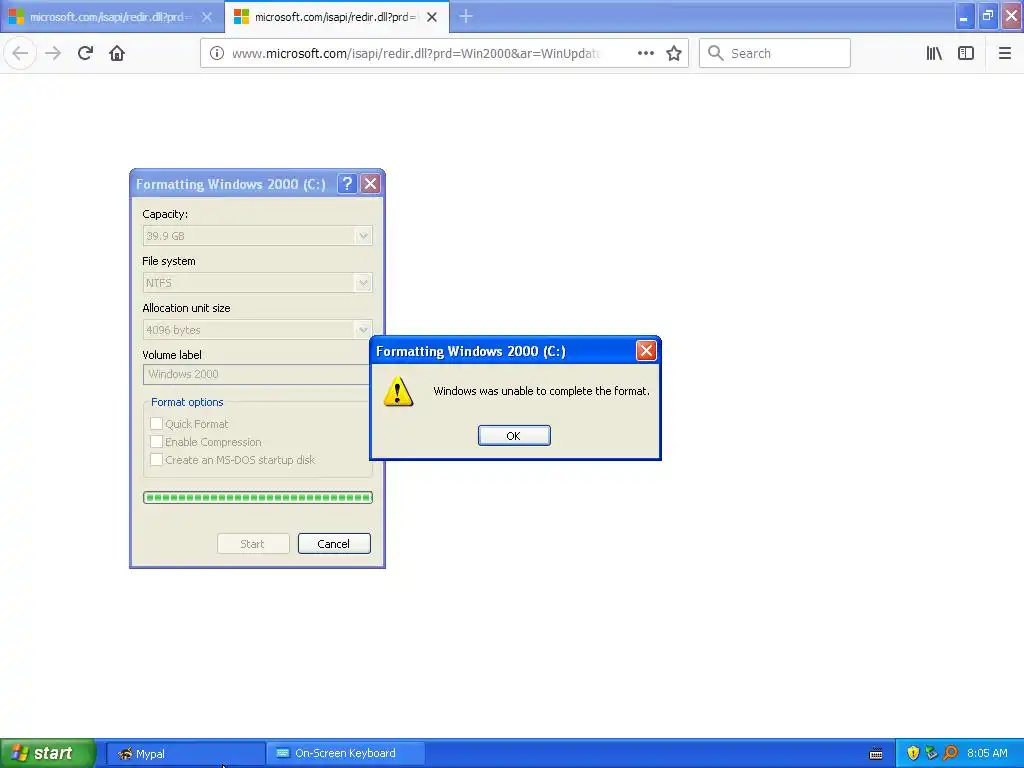Close the first inactive microsoft.com tab
The image size is (1024, 768).
(207, 17)
